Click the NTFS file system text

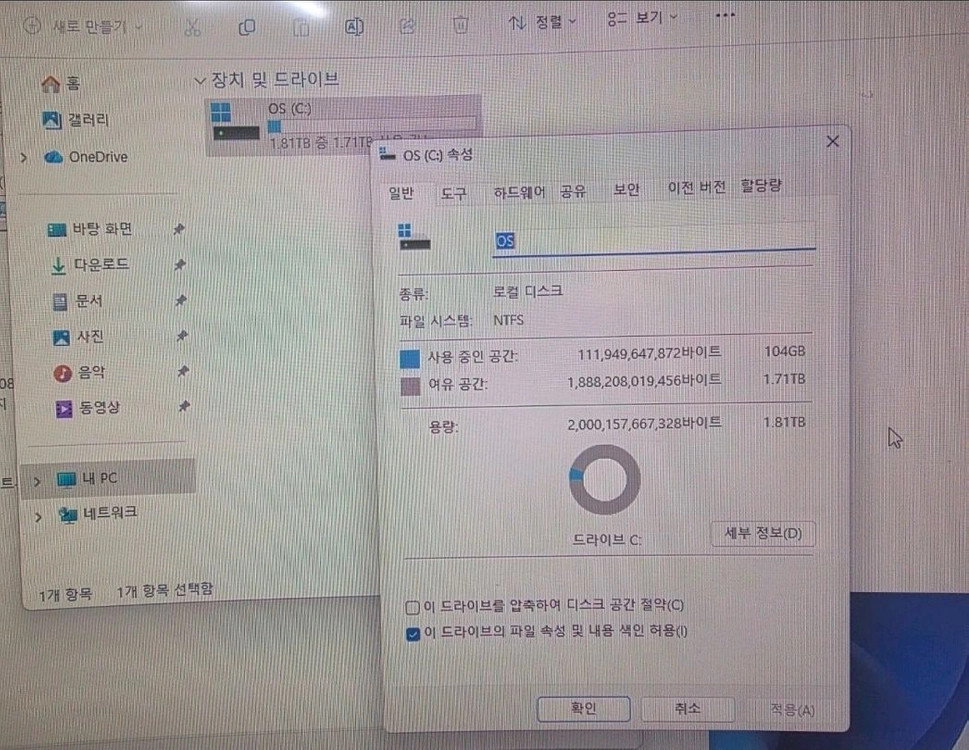pos(509,320)
